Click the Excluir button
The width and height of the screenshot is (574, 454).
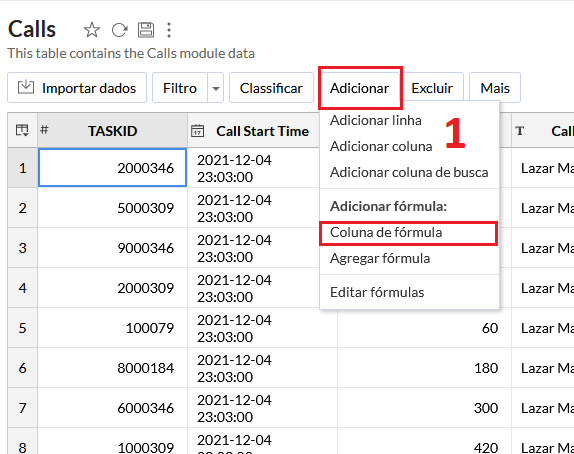[x=432, y=88]
